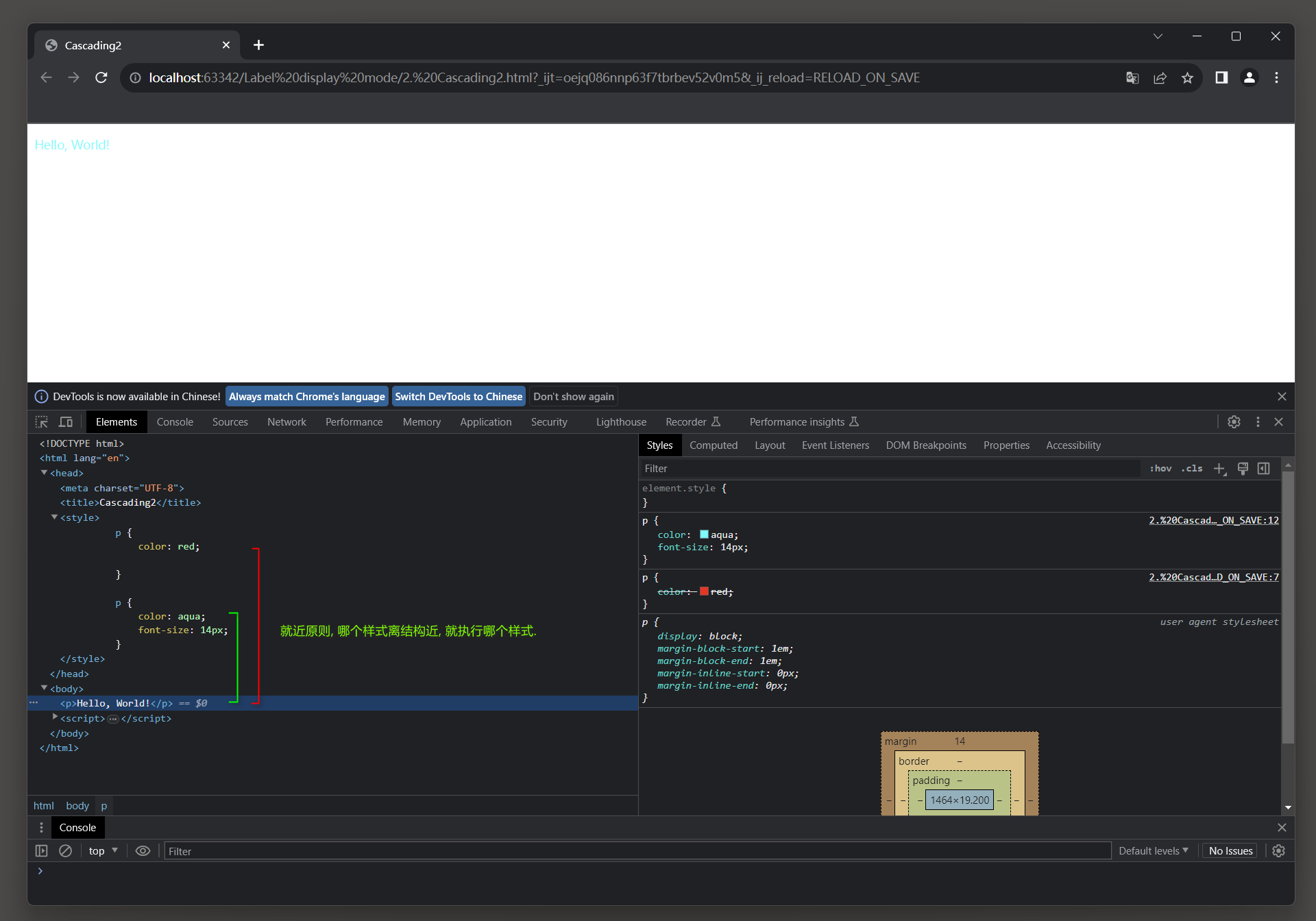Screen dimensions: 1316x921
Task: Go forward using the browser forward arrow
Action: click(73, 78)
